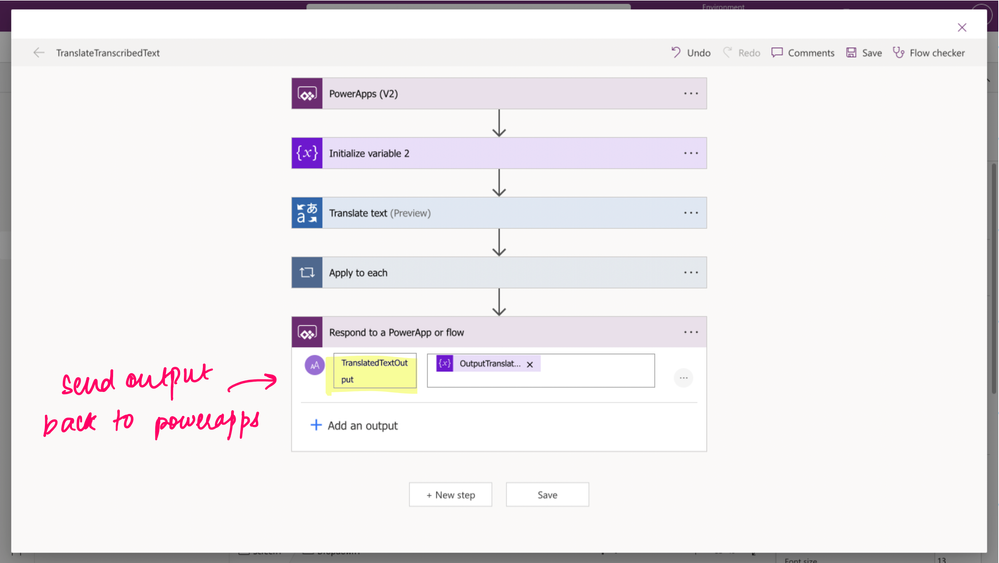
Task: Insert a step between Translate text and Apply to each
Action: 499,243
